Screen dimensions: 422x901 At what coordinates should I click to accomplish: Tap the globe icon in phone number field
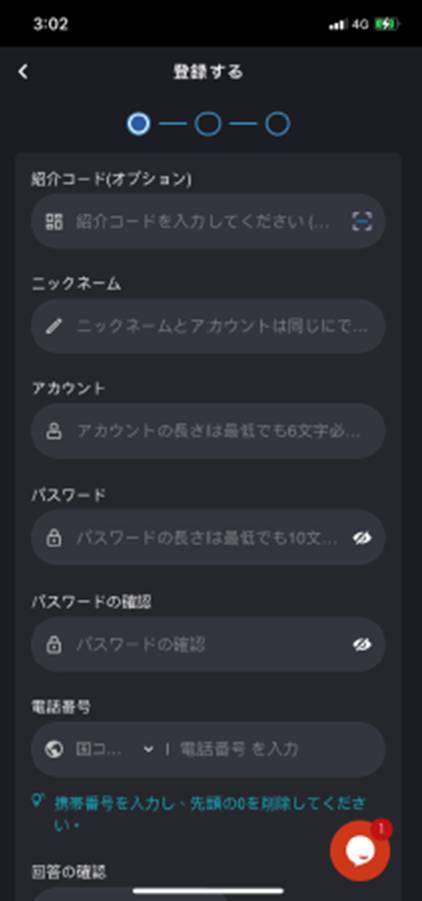pyautogui.click(x=54, y=749)
